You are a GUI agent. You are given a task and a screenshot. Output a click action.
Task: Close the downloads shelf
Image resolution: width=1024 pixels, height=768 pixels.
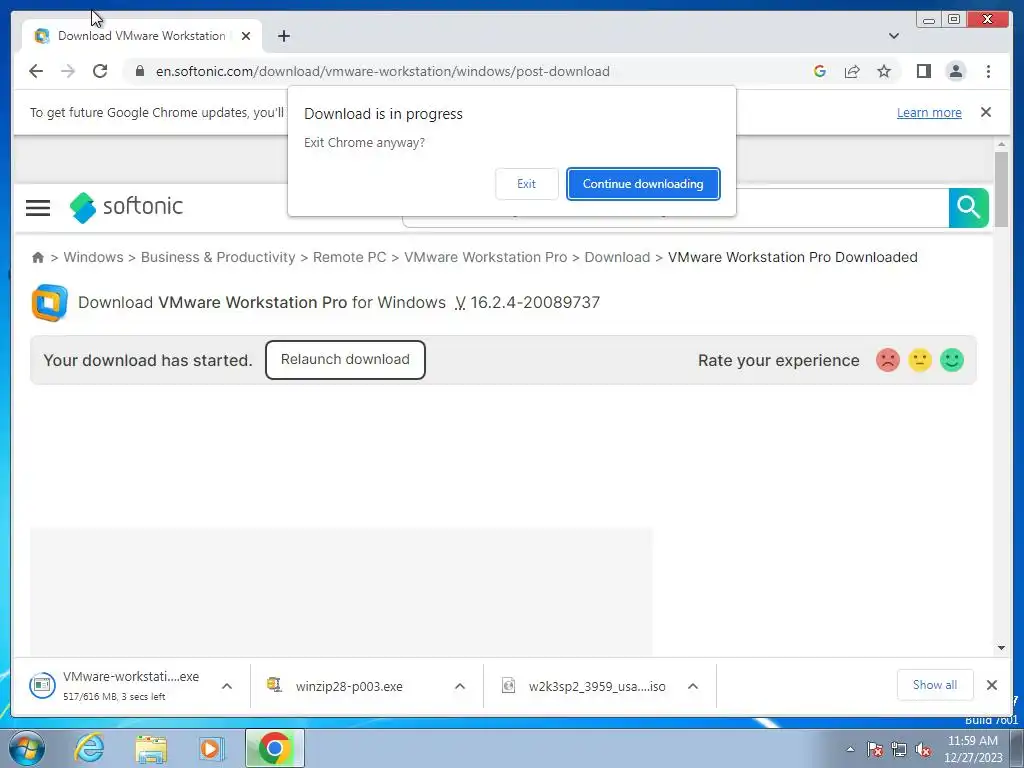(991, 684)
